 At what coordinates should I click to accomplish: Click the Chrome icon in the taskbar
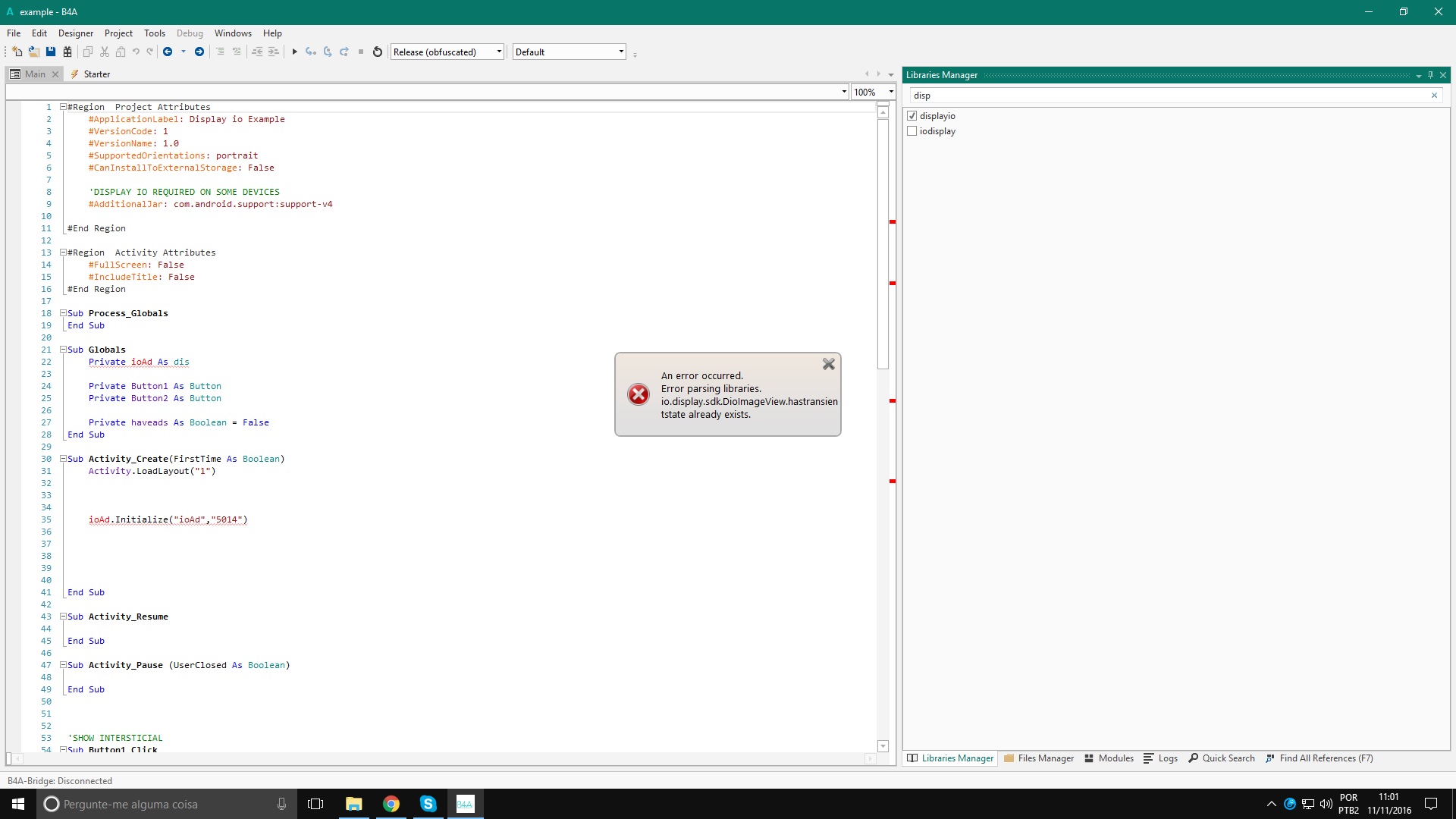pos(391,804)
